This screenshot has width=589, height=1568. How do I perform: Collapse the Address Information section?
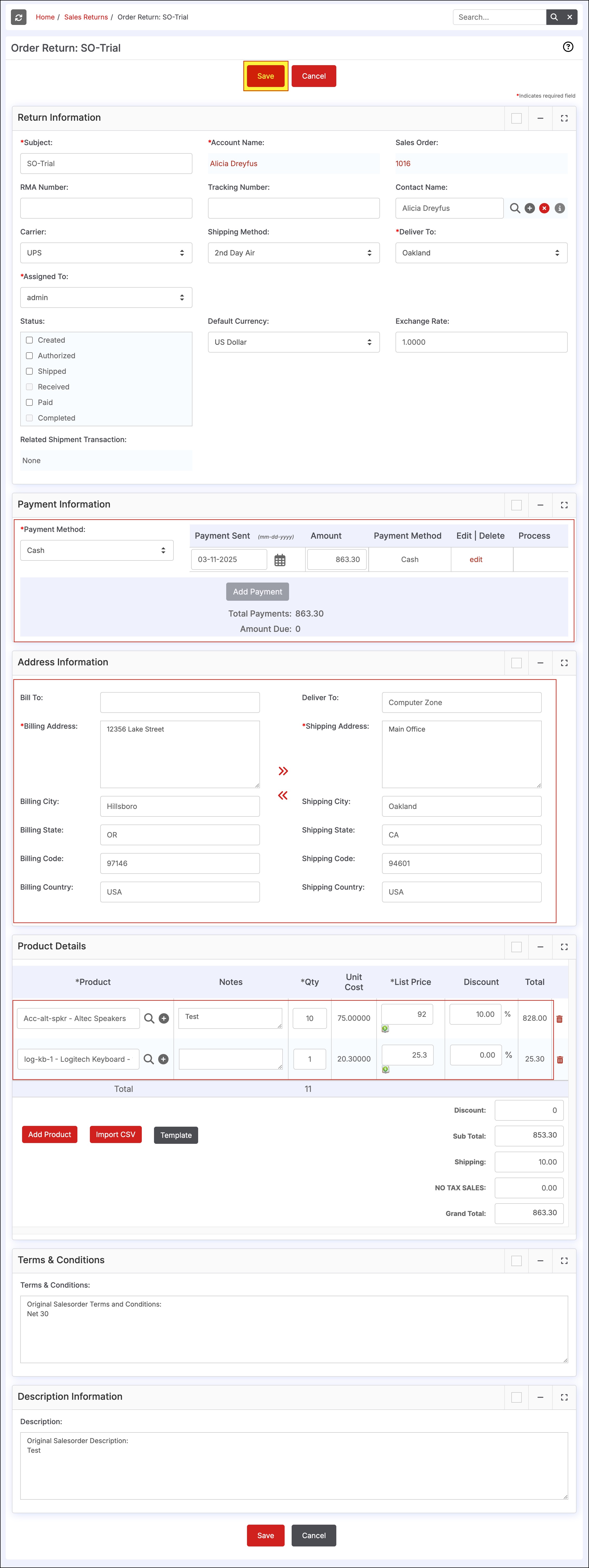540,663
